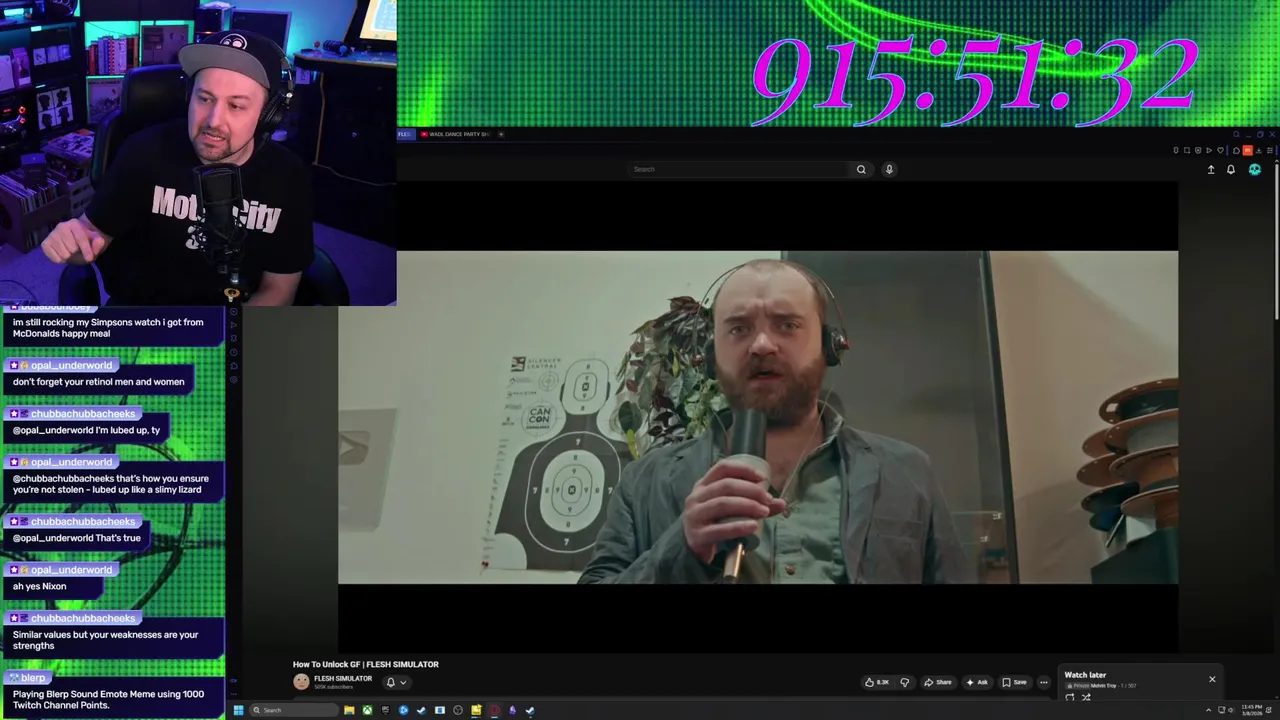The image size is (1280, 720).
Task: Toggle shuffle in Watch later panel
Action: coord(1086,697)
